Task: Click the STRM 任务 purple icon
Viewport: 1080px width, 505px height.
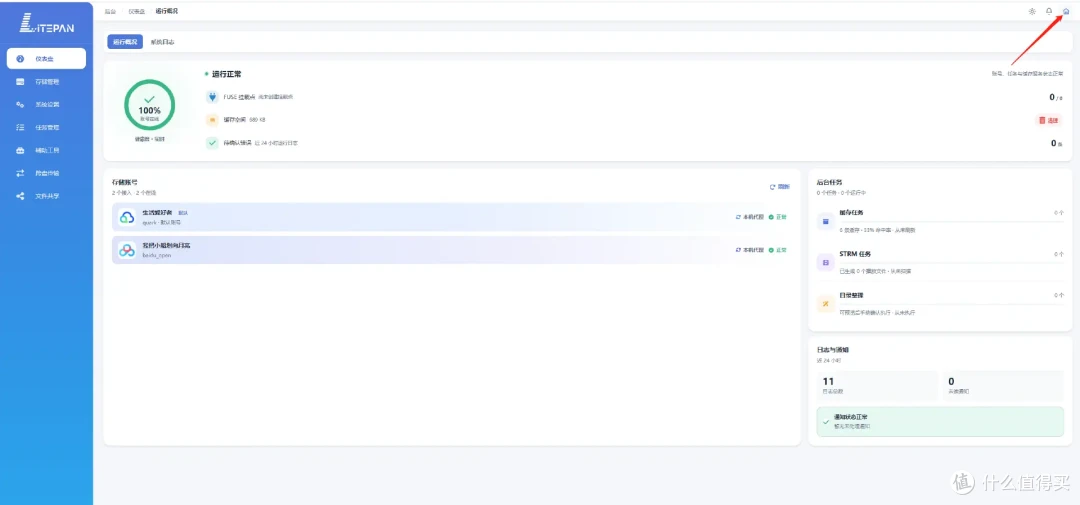Action: point(825,262)
